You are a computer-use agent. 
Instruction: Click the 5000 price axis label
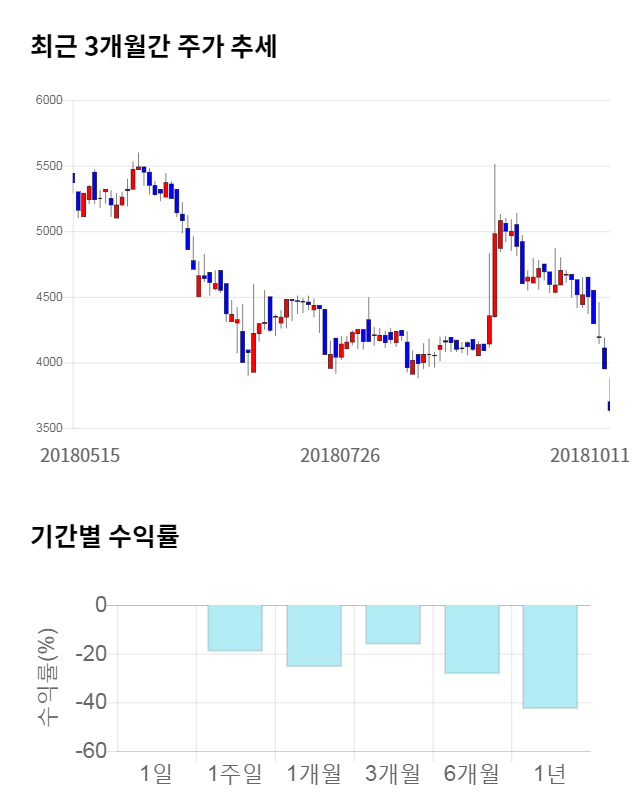point(48,231)
